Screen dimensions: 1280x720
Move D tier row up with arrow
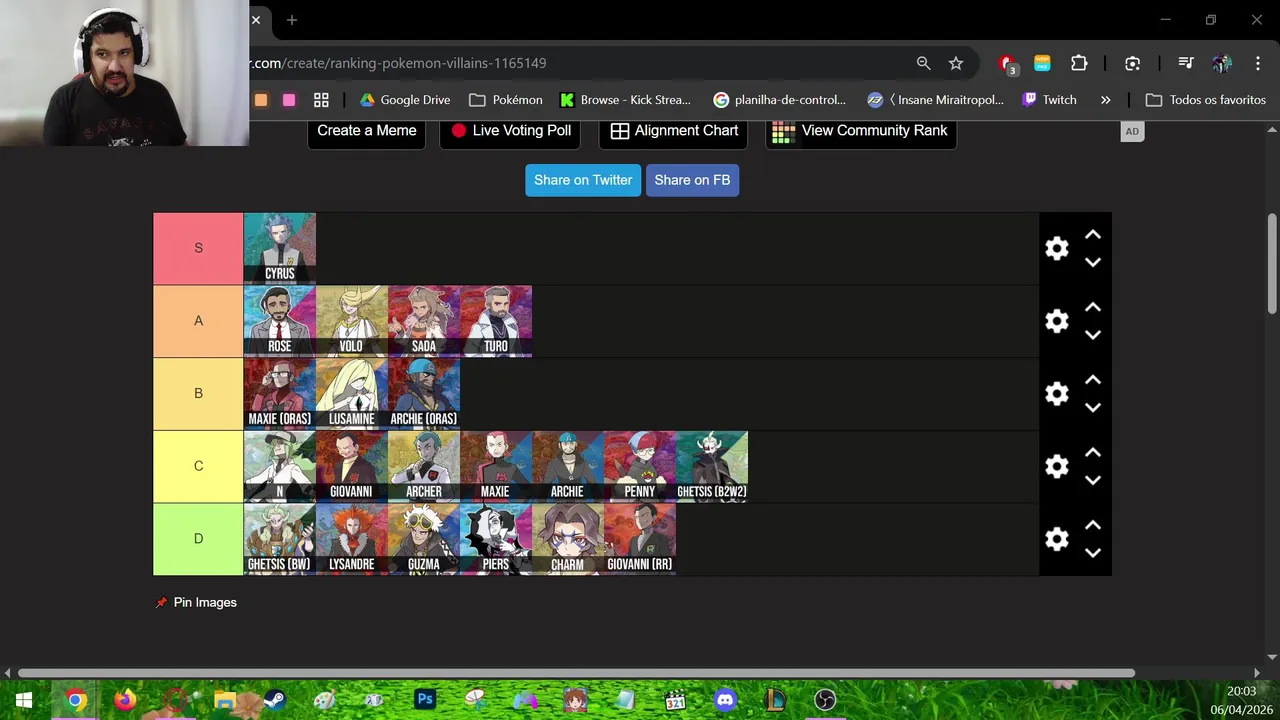pos(1093,526)
